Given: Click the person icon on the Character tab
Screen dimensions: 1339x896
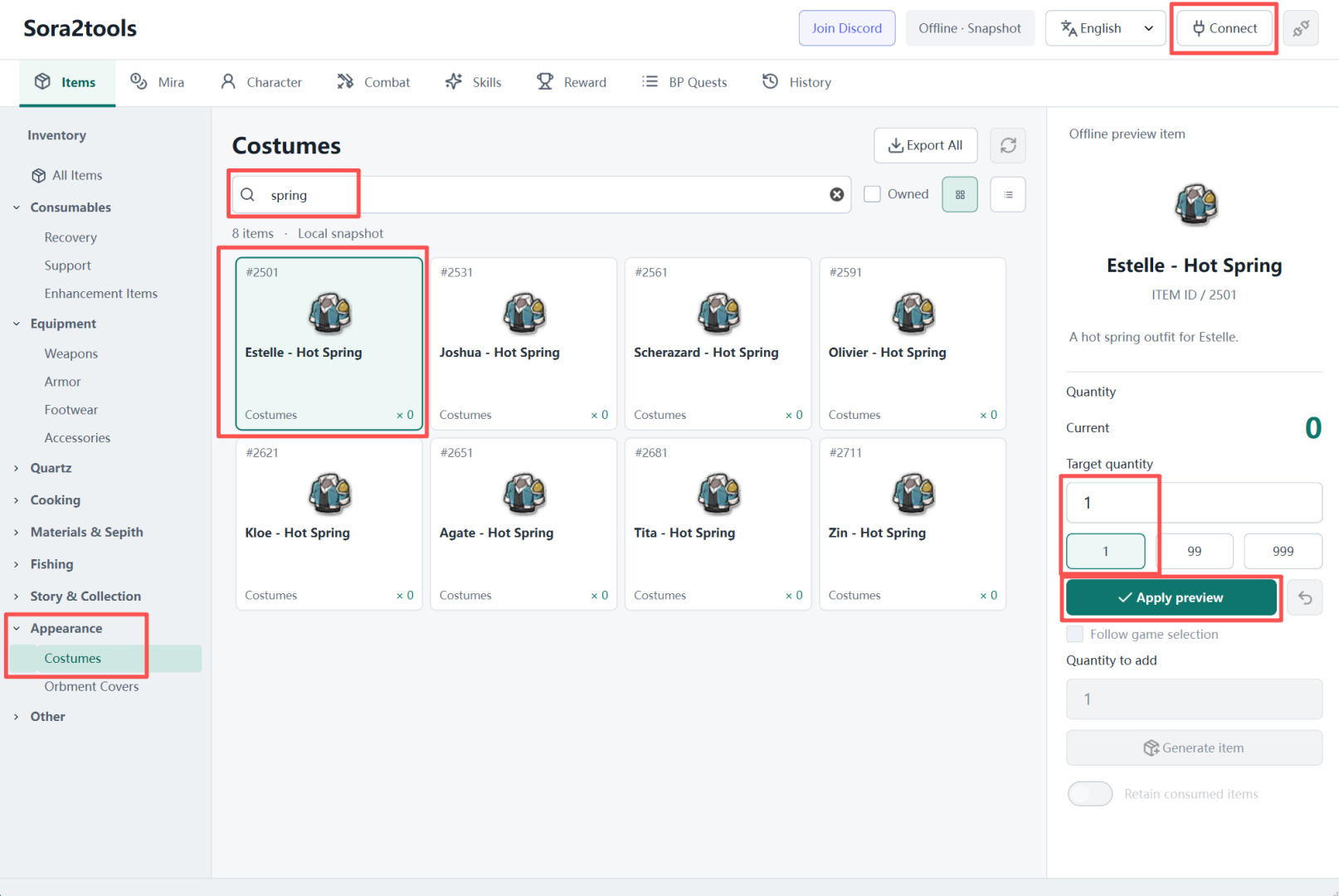Looking at the screenshot, I should click(x=228, y=81).
